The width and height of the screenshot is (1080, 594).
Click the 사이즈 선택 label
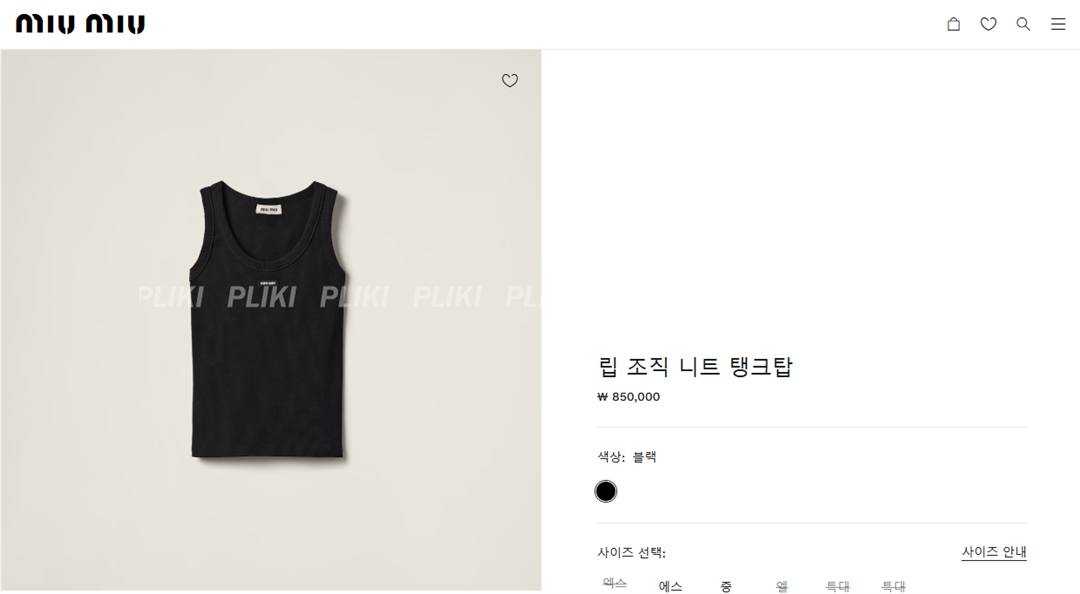[x=632, y=553]
